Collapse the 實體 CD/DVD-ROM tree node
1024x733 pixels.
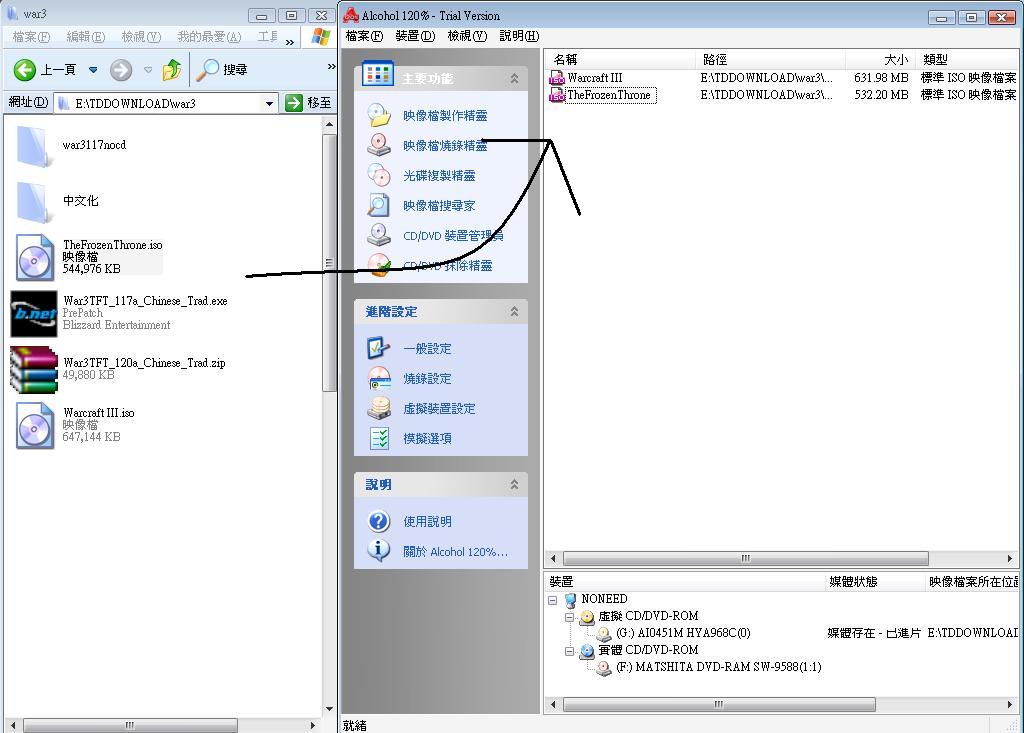coord(569,651)
